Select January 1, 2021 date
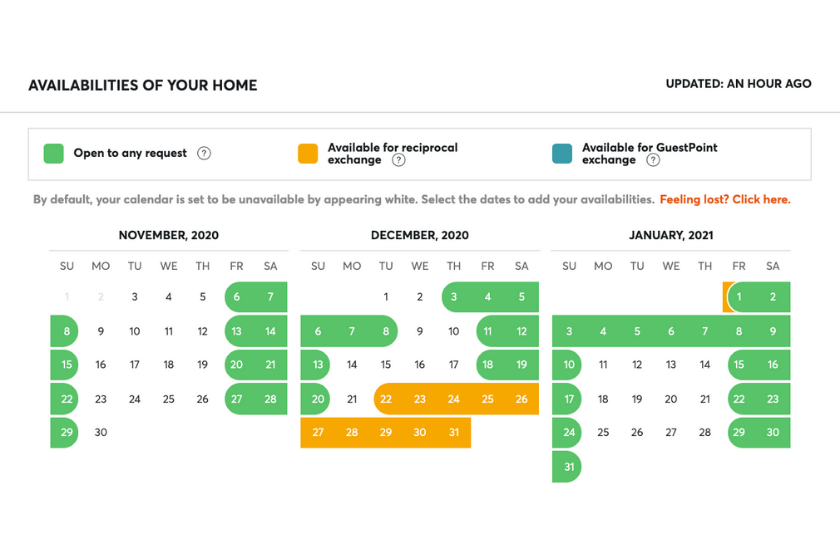Image resolution: width=840 pixels, height=560 pixels. 739,297
